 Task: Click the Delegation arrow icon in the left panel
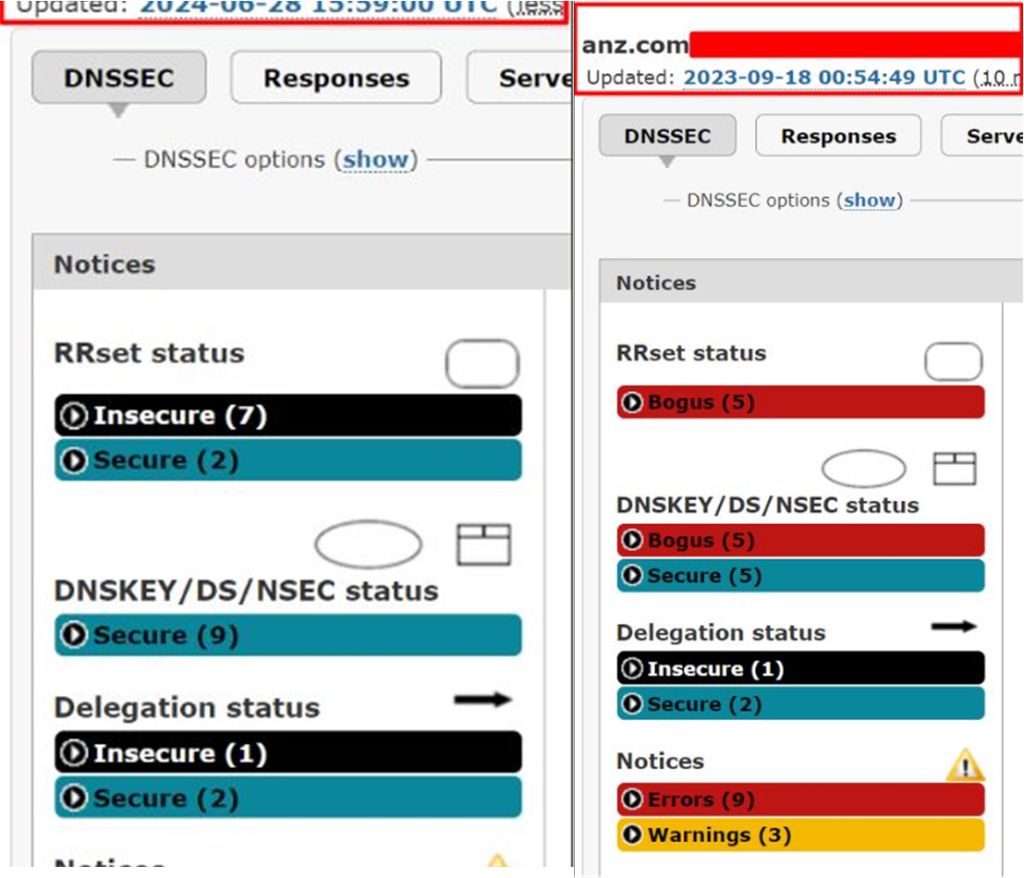pos(482,700)
